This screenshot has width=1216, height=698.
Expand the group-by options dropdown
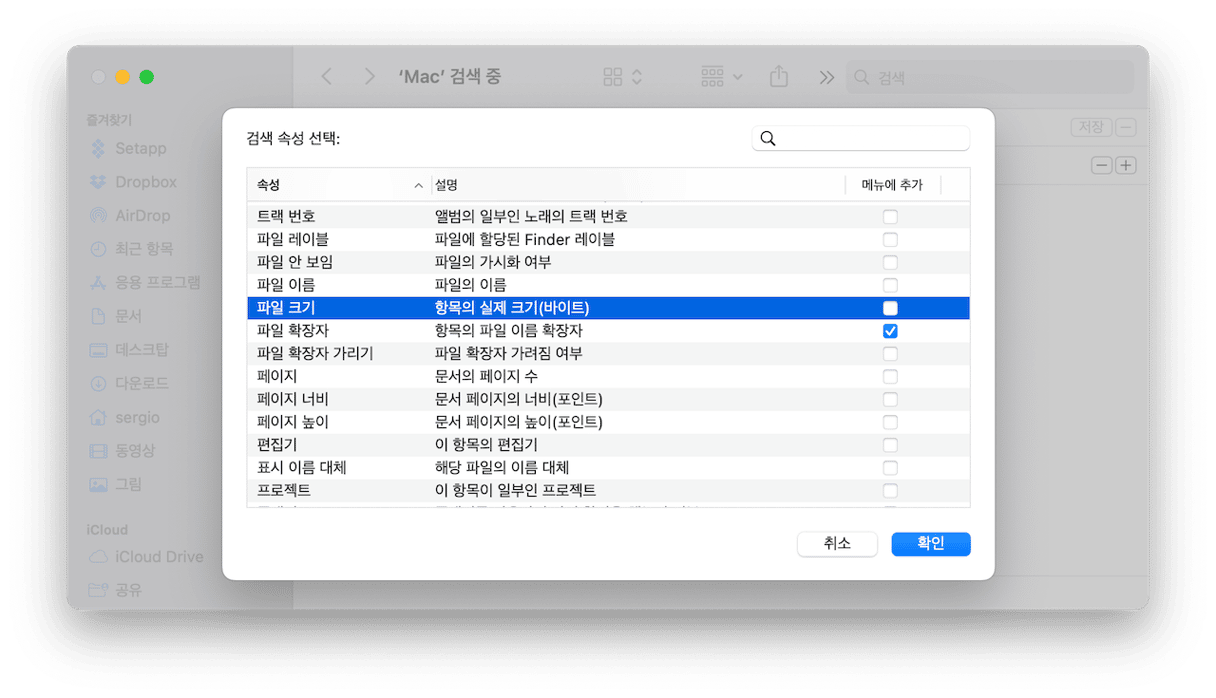click(x=722, y=77)
